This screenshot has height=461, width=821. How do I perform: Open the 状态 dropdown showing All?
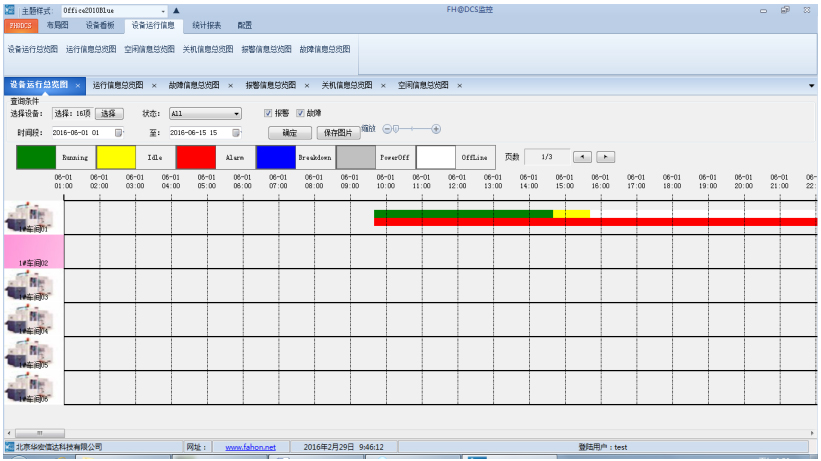pyautogui.click(x=205, y=114)
